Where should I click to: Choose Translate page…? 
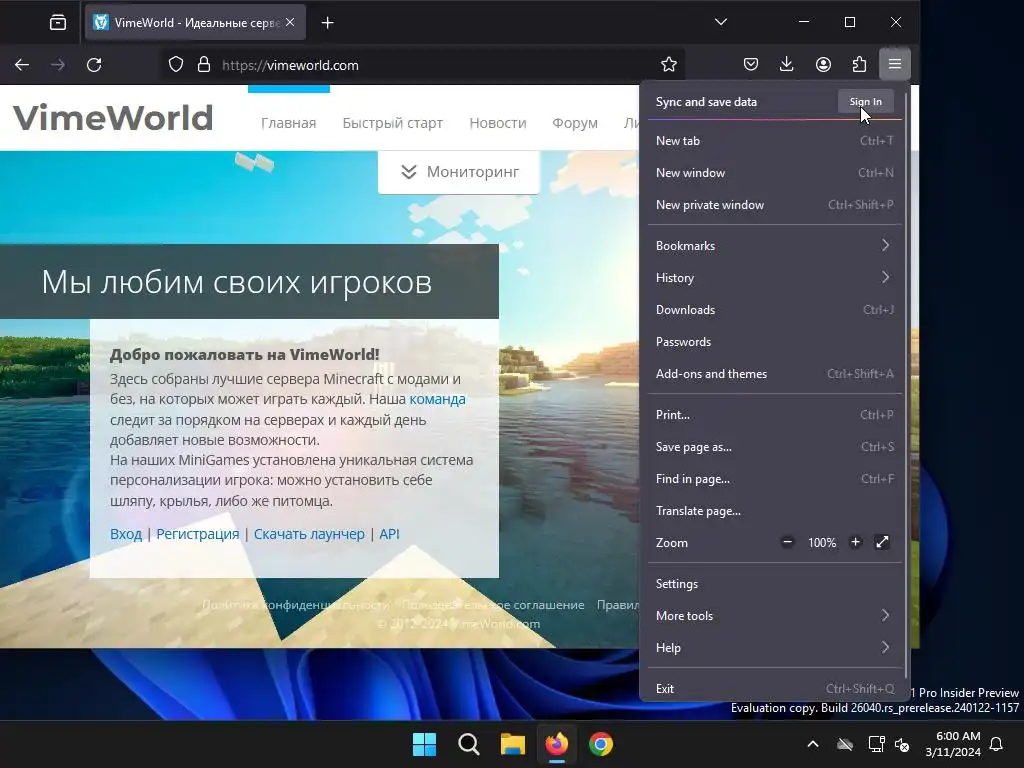point(775,511)
